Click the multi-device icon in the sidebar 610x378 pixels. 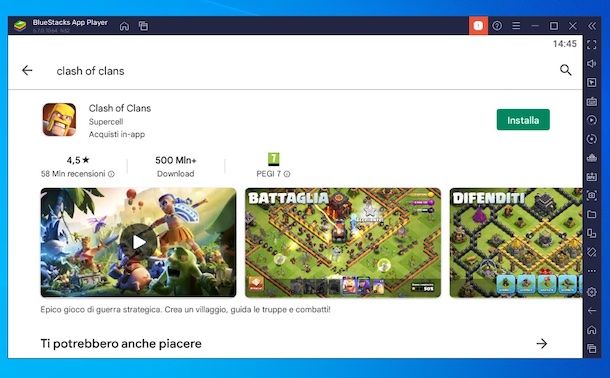592,233
